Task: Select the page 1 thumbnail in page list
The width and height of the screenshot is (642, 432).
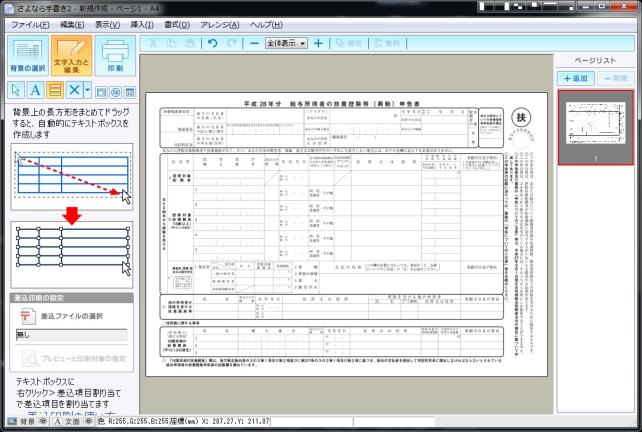Action: (x=596, y=127)
